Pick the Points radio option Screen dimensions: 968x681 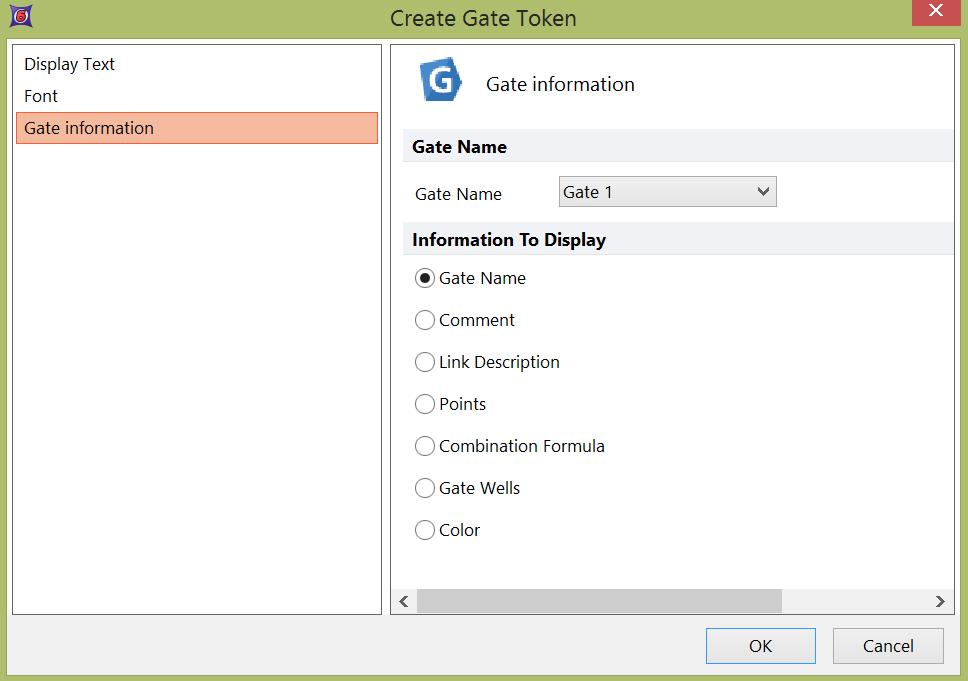425,405
